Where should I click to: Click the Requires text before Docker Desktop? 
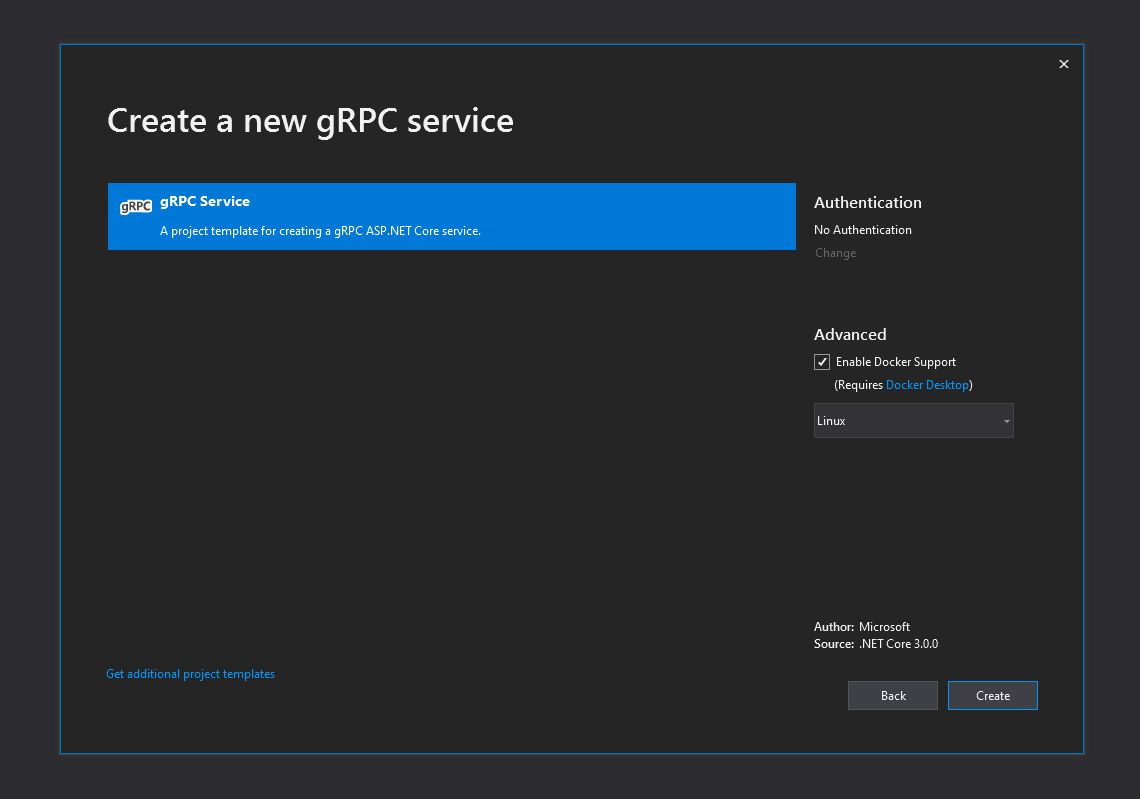point(860,385)
